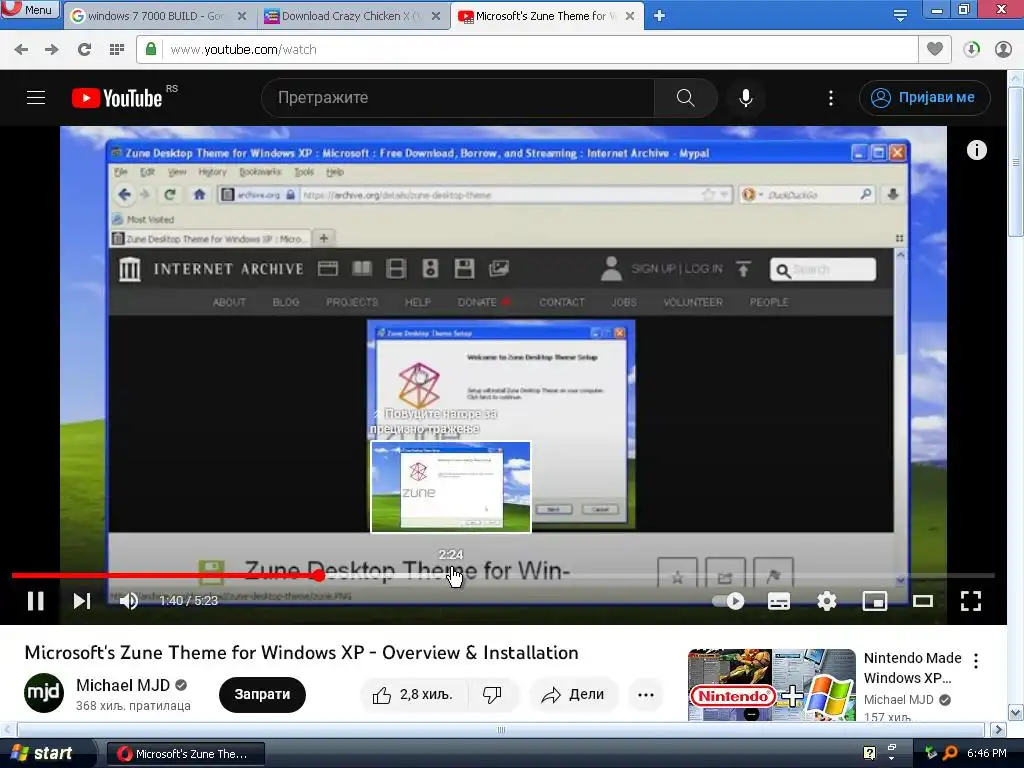Click the red progress bar scrubber

coord(318,575)
